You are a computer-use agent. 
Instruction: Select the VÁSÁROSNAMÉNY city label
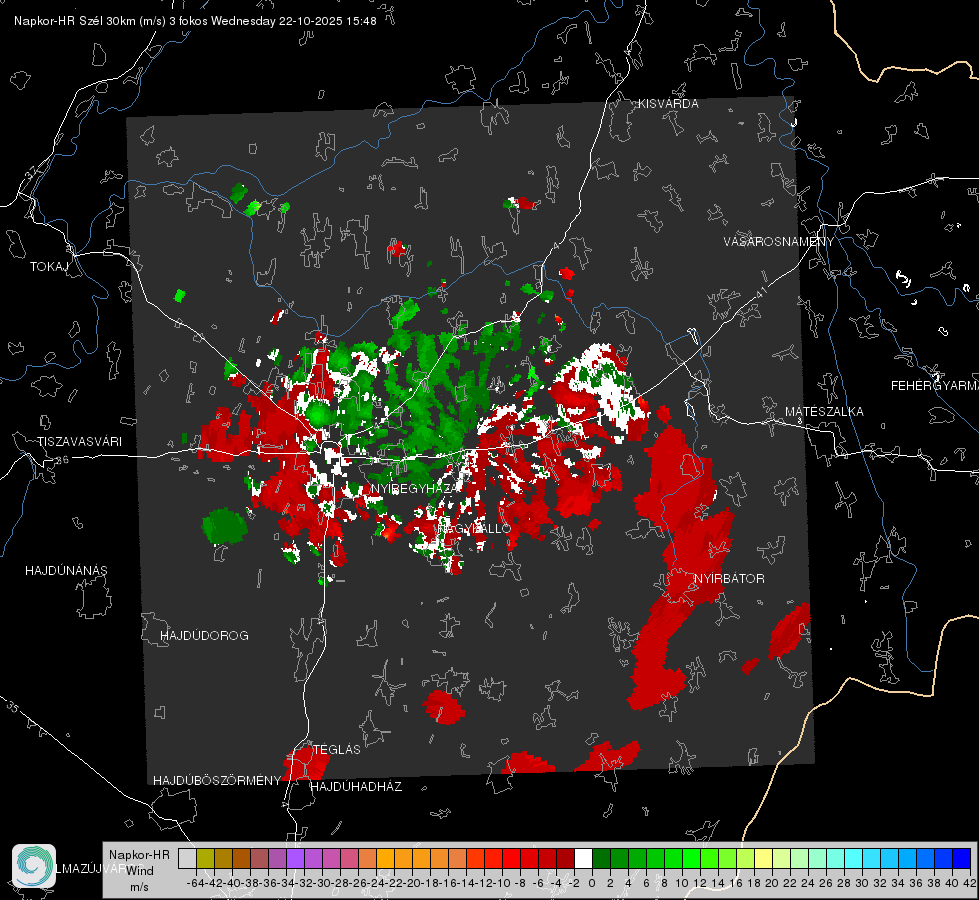pos(779,242)
